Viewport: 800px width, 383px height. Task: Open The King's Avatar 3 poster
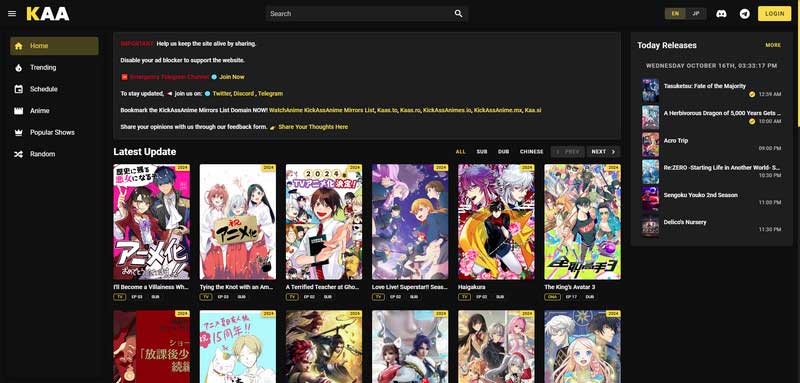point(583,222)
